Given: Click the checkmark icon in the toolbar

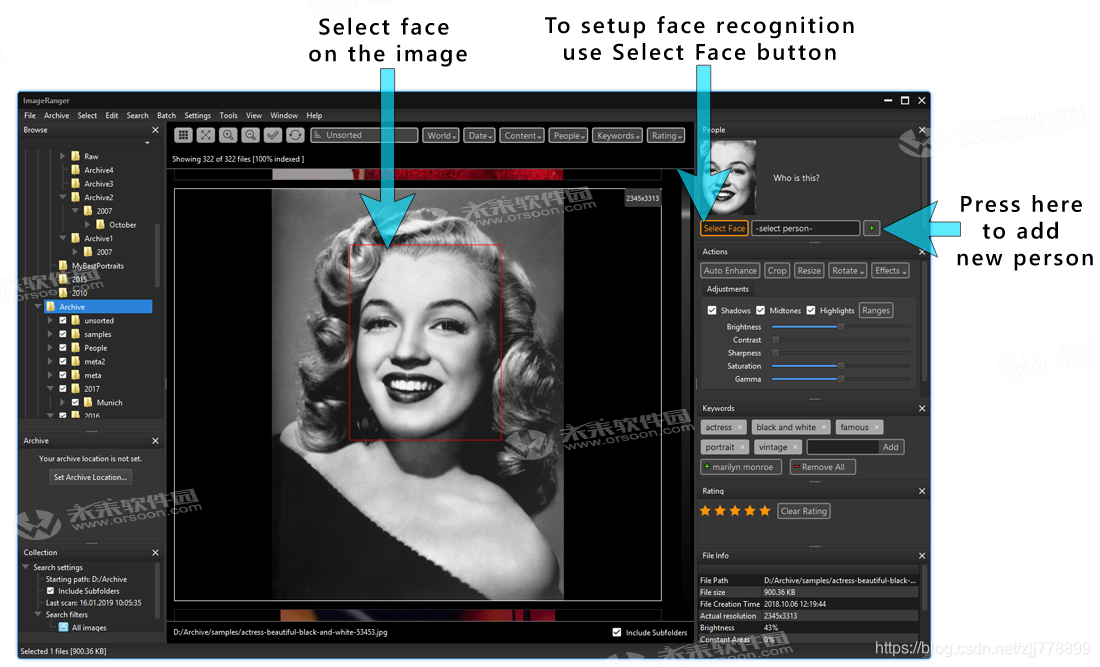Looking at the screenshot, I should click(x=273, y=135).
